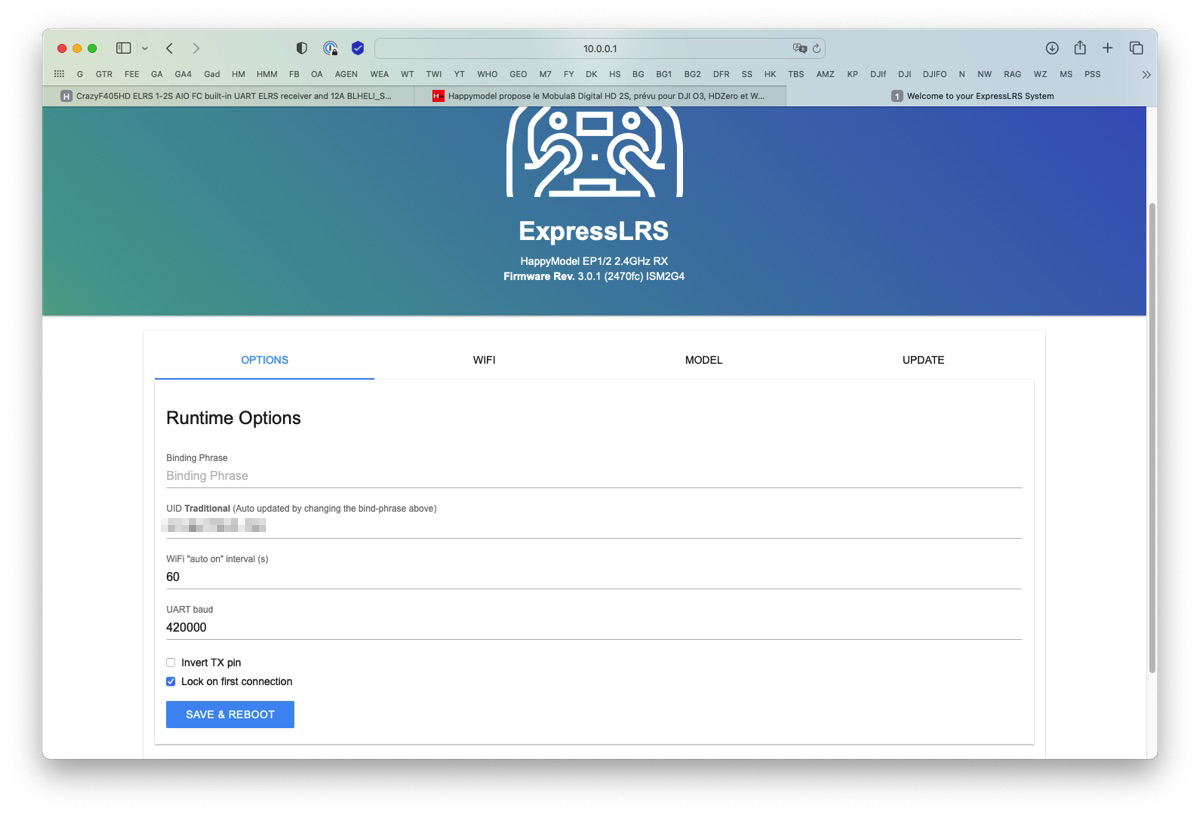Image resolution: width=1200 pixels, height=815 pixels.
Task: Open the MODEL tab
Action: [x=704, y=360]
